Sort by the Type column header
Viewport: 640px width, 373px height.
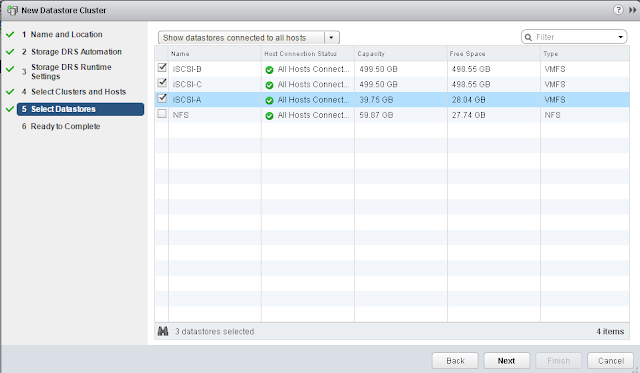(x=585, y=53)
